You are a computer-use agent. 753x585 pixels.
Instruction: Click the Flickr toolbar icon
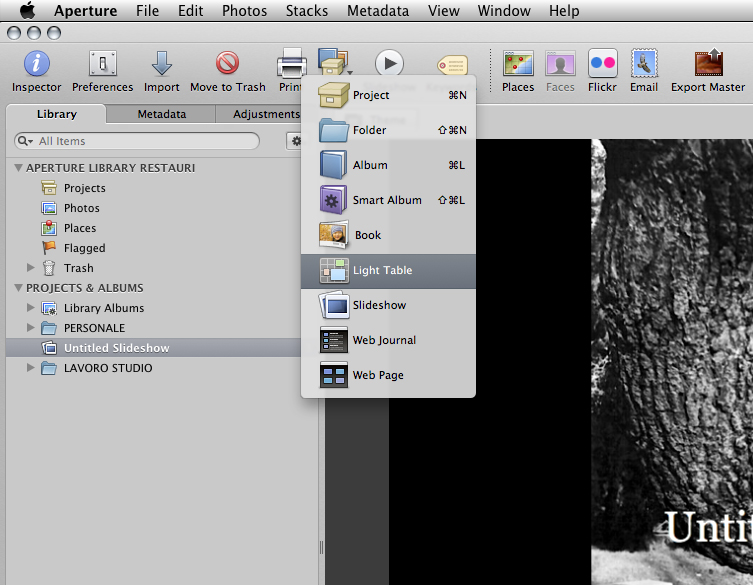(x=602, y=63)
